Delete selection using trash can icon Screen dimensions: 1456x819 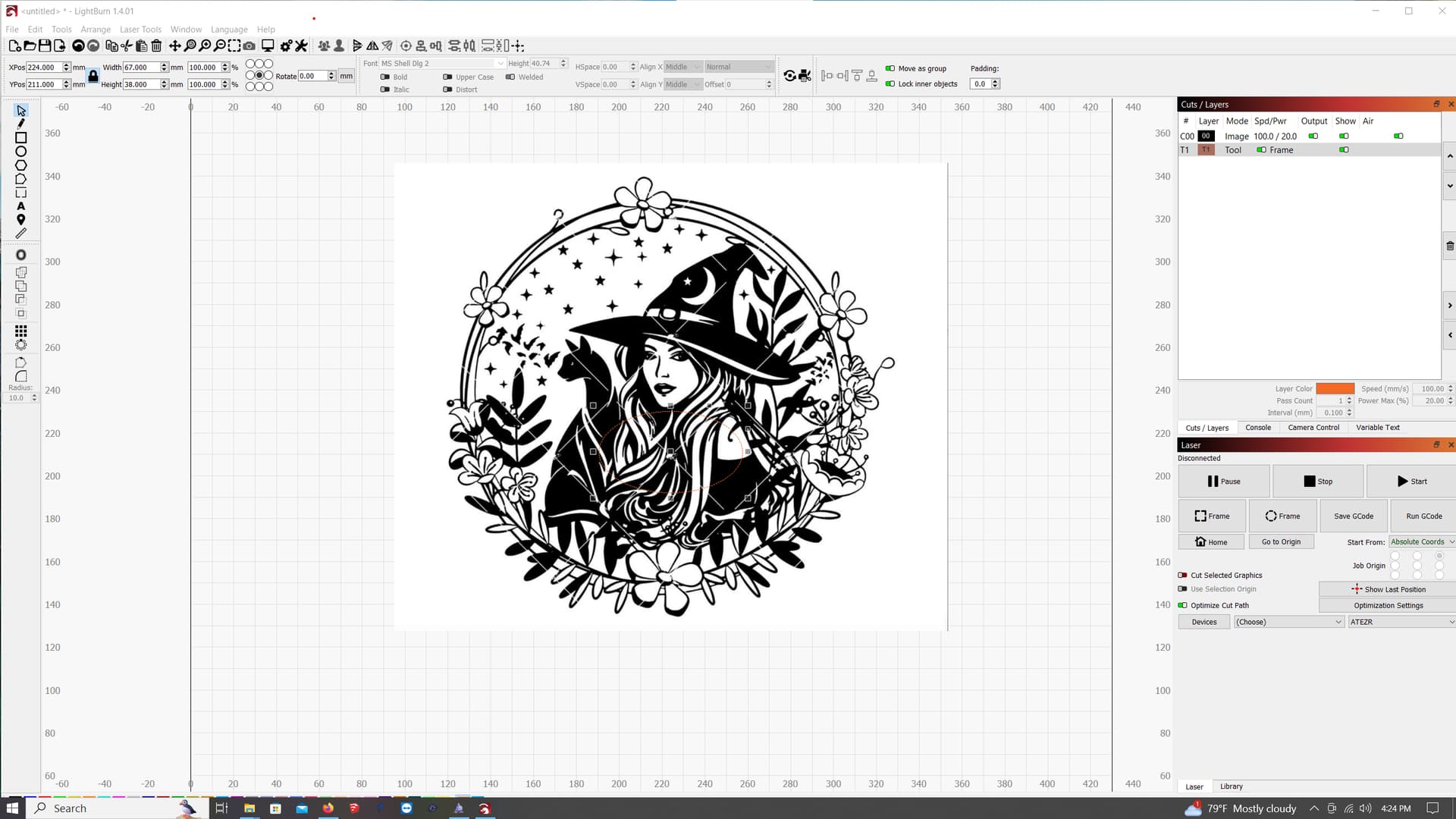157,45
